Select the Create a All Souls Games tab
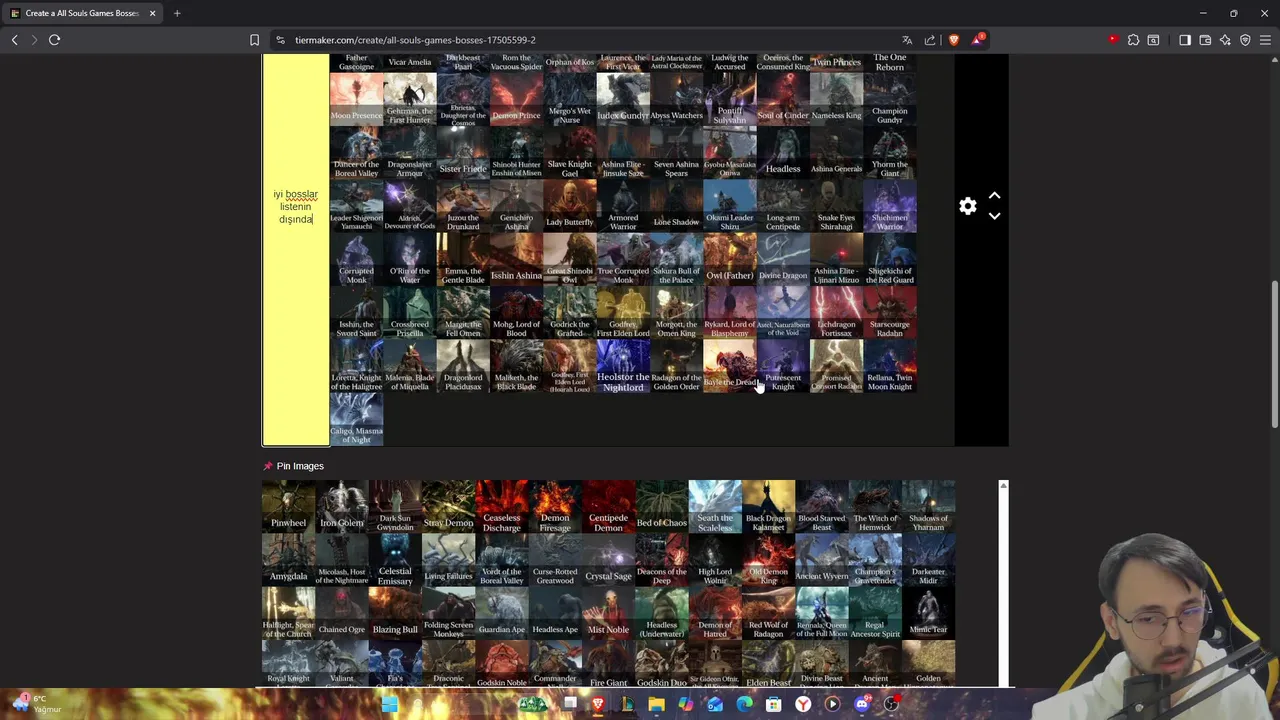 82,13
